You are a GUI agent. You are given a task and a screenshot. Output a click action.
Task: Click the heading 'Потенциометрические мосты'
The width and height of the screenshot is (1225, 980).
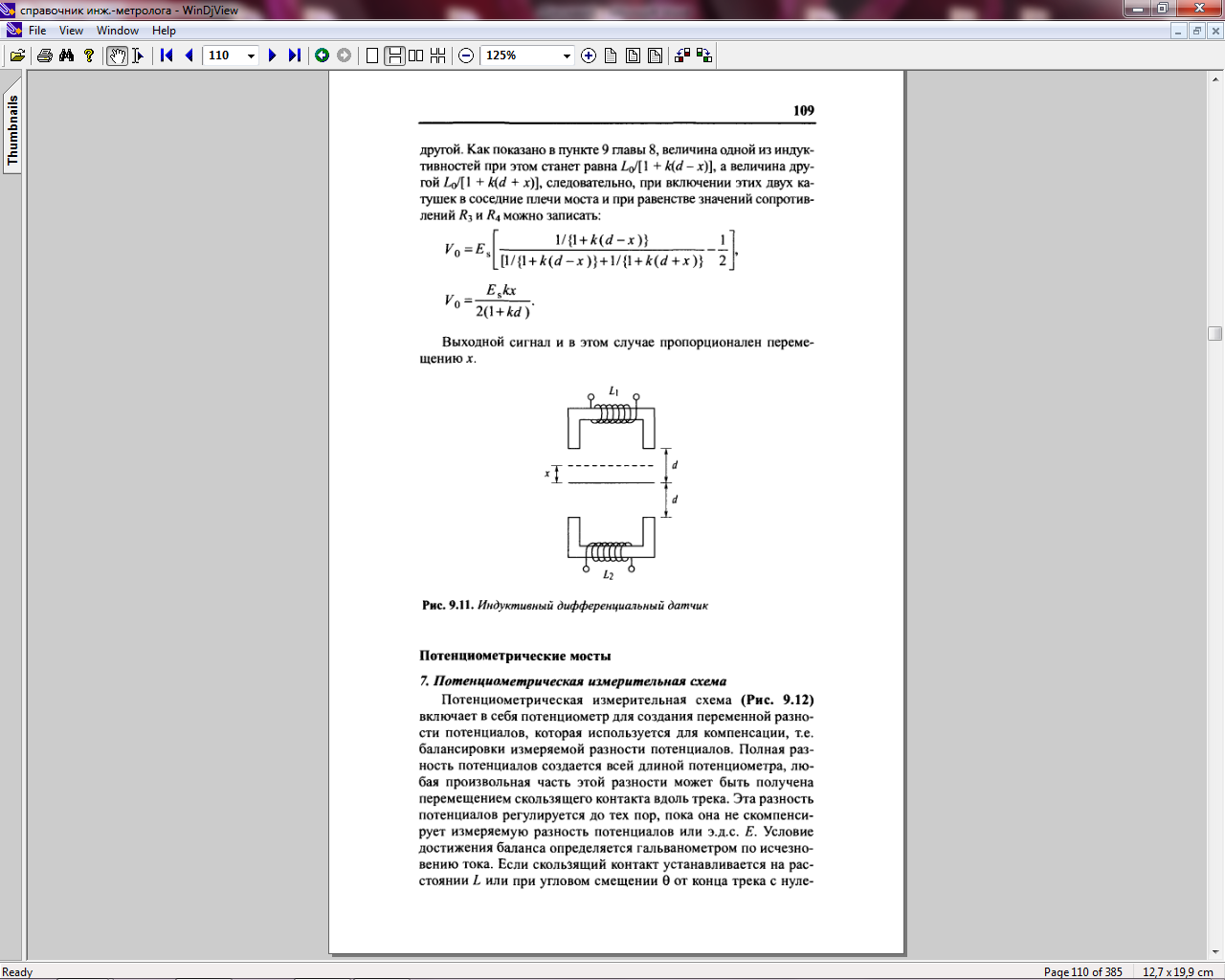[x=515, y=656]
